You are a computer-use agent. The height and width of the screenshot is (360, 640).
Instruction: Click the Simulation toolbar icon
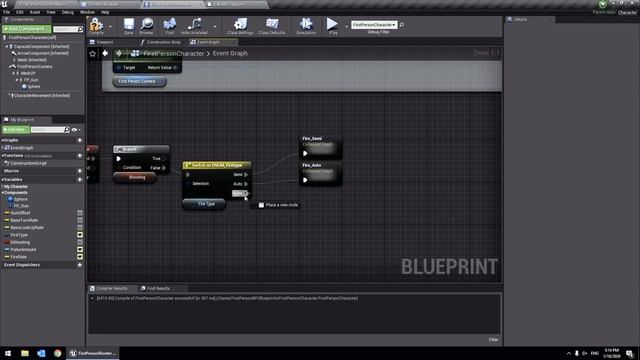coord(306,26)
